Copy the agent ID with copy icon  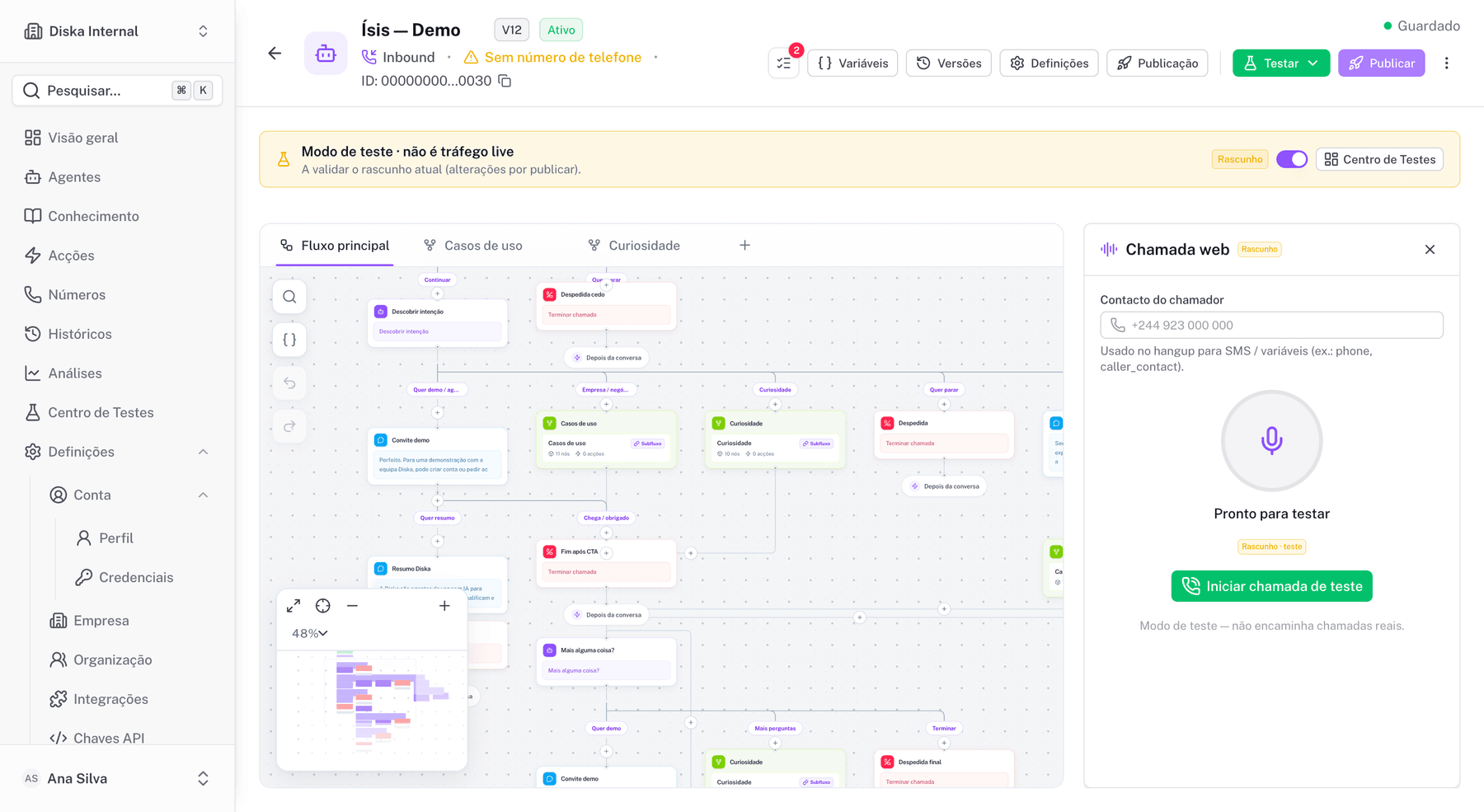point(505,81)
